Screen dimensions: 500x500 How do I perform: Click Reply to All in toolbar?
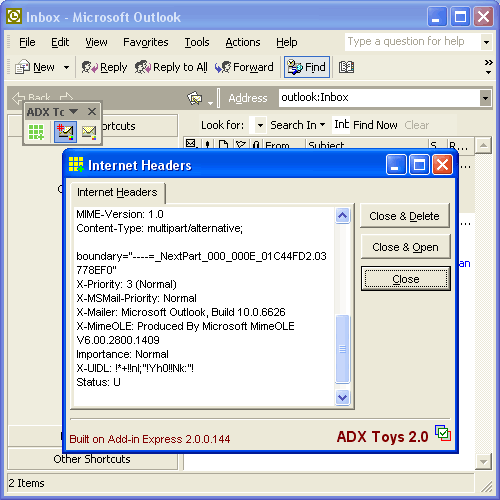coord(171,67)
